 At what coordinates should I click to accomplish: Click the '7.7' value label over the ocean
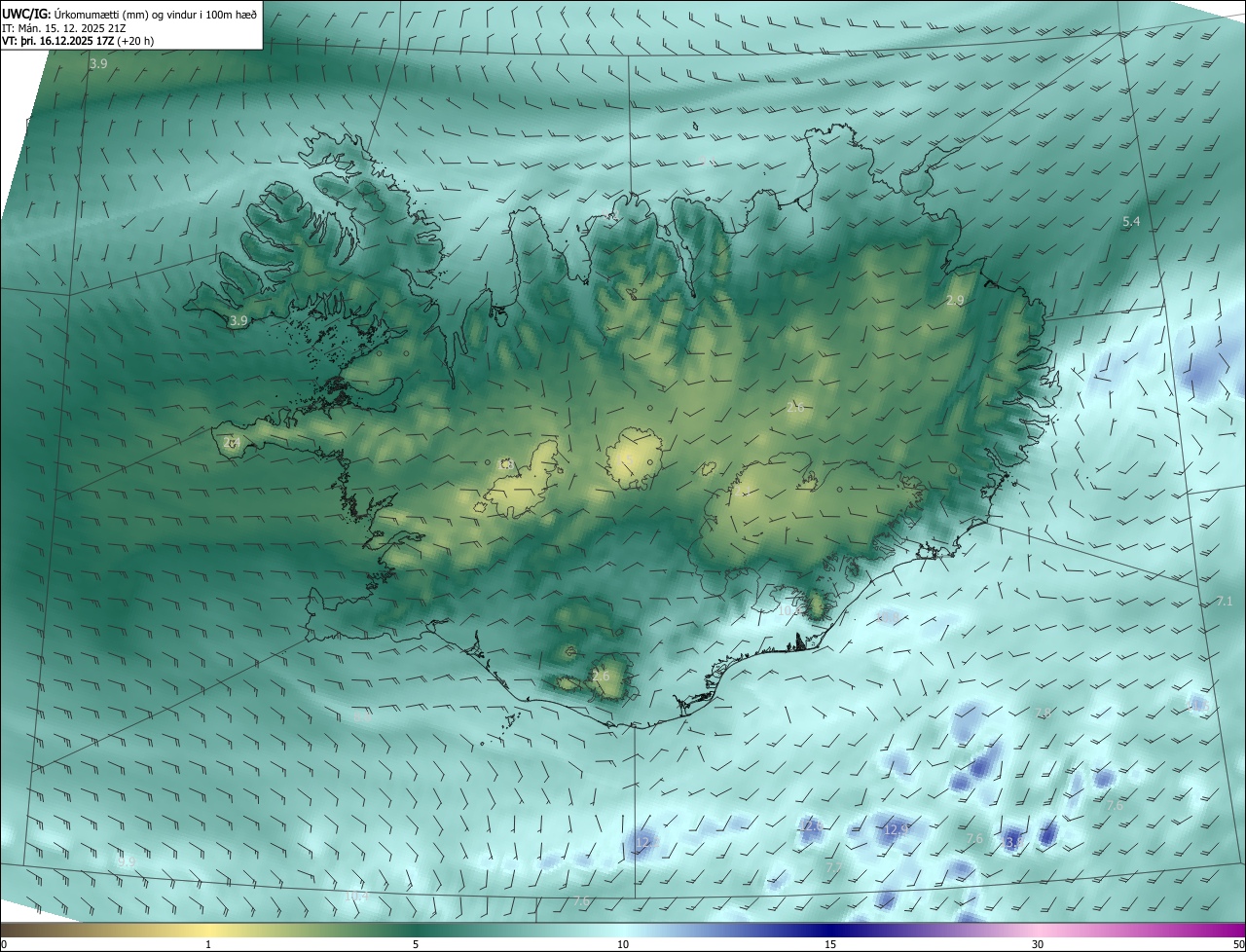pyautogui.click(x=834, y=867)
